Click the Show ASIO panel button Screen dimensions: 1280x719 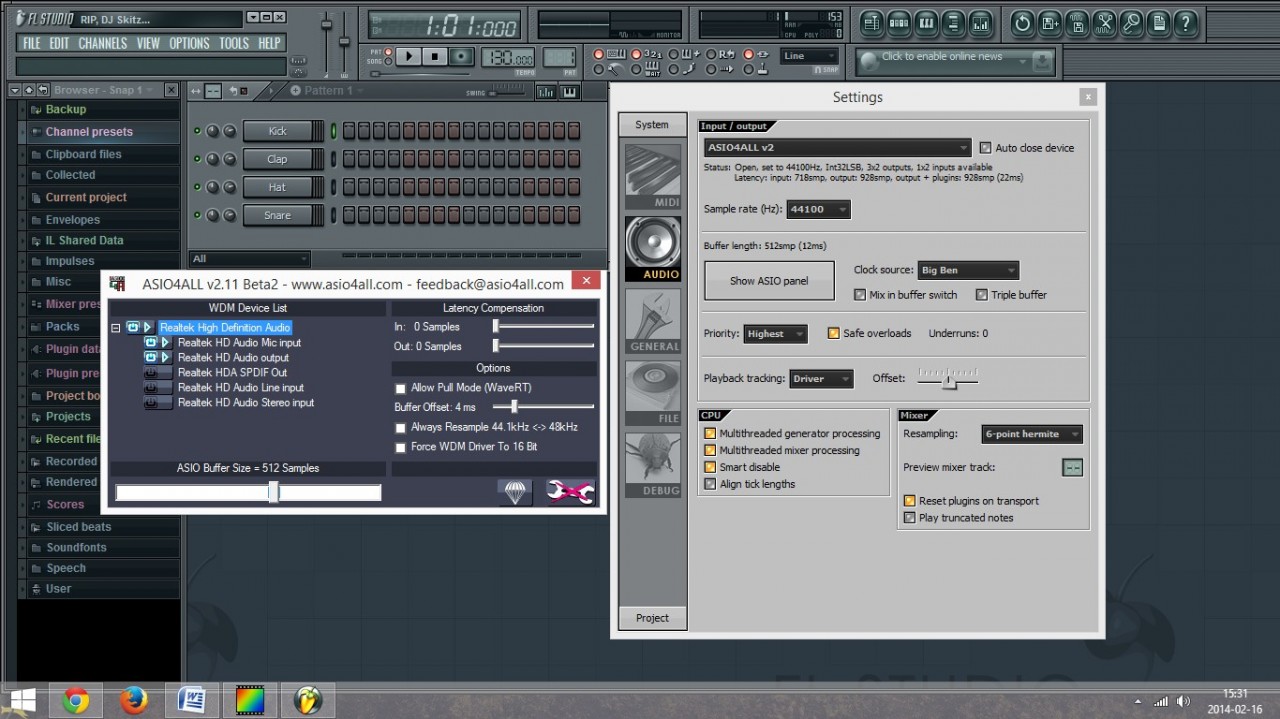tap(768, 281)
